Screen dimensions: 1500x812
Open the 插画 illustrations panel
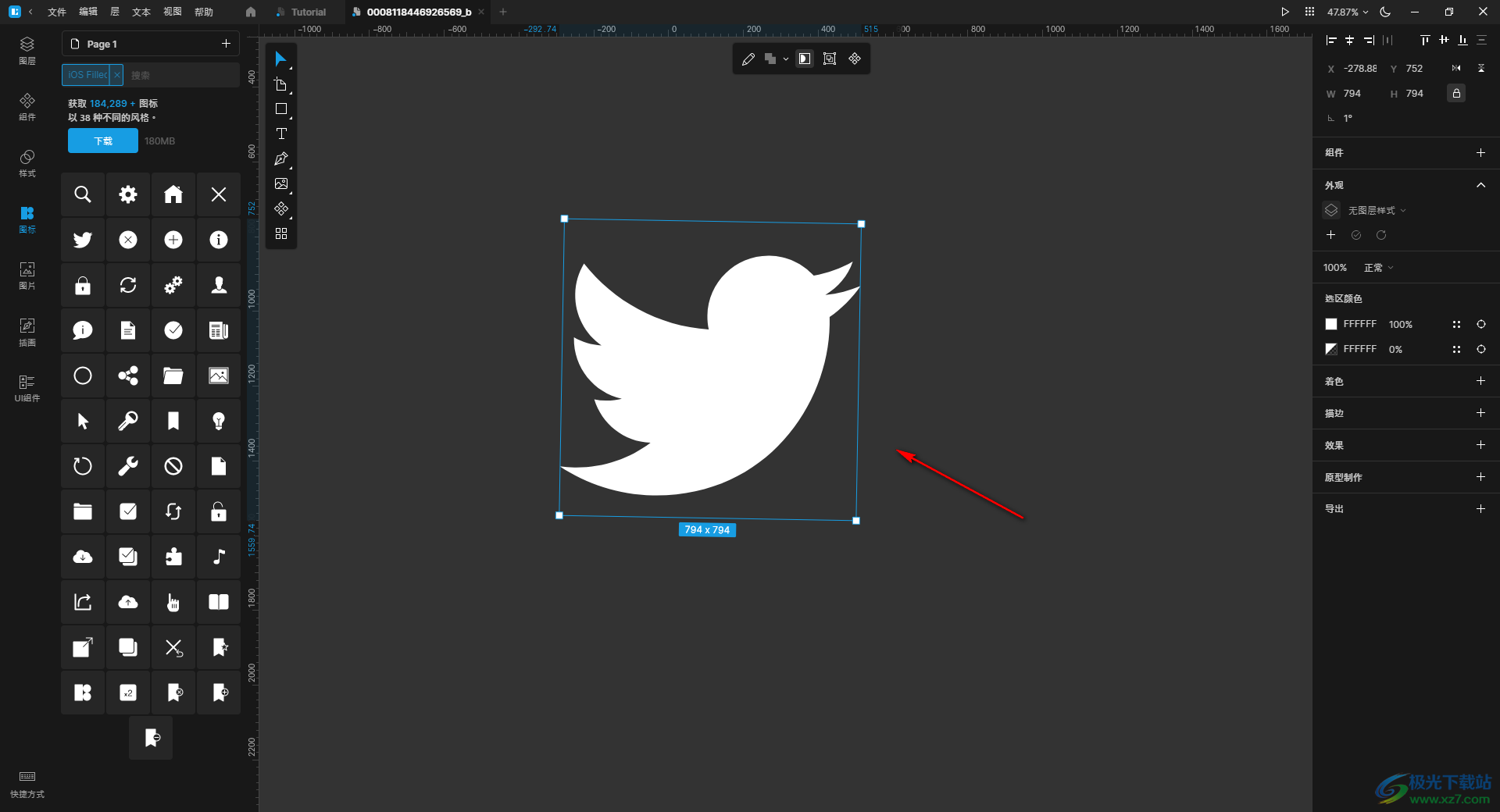click(x=27, y=332)
